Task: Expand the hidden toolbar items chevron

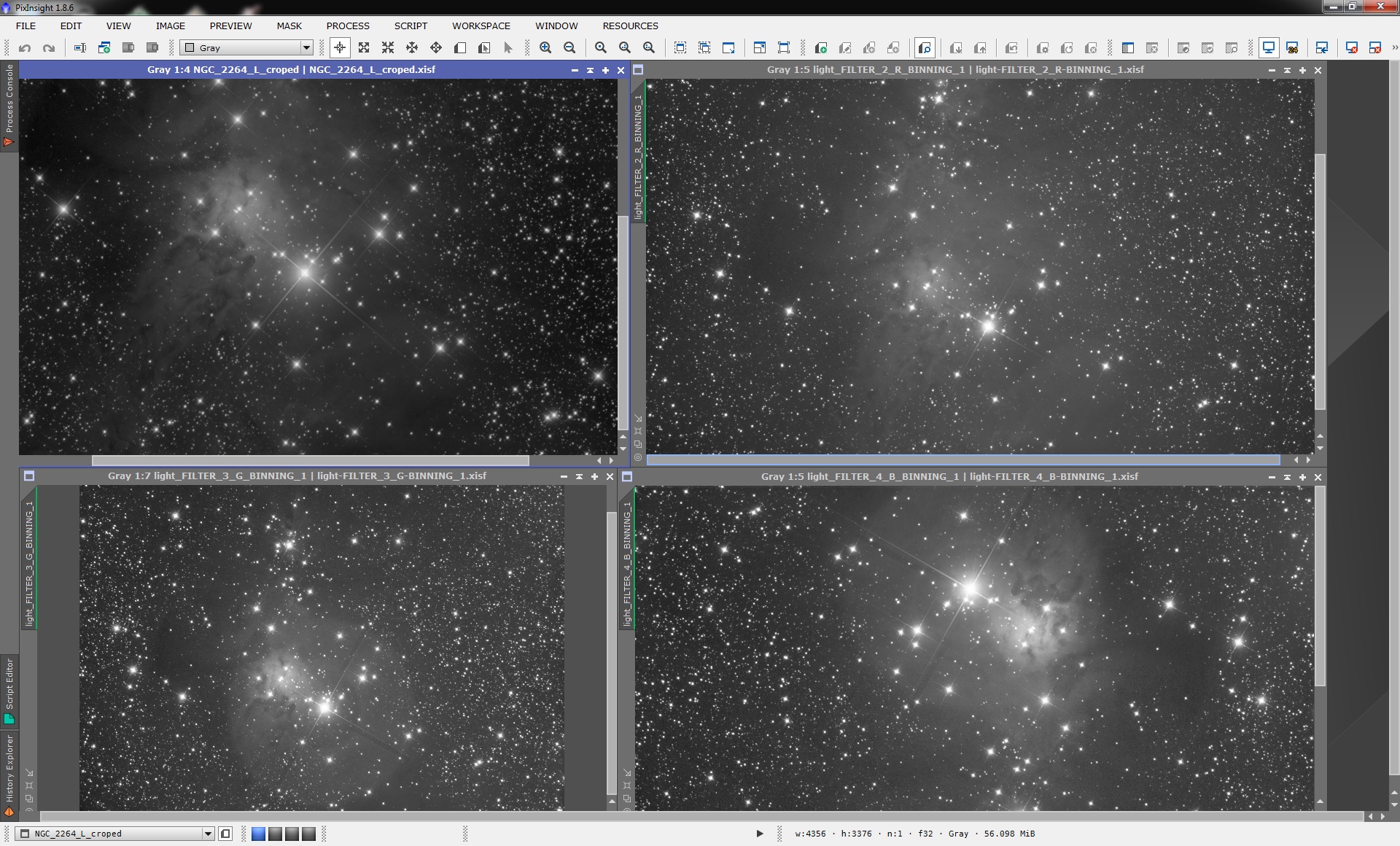Action: (1393, 48)
